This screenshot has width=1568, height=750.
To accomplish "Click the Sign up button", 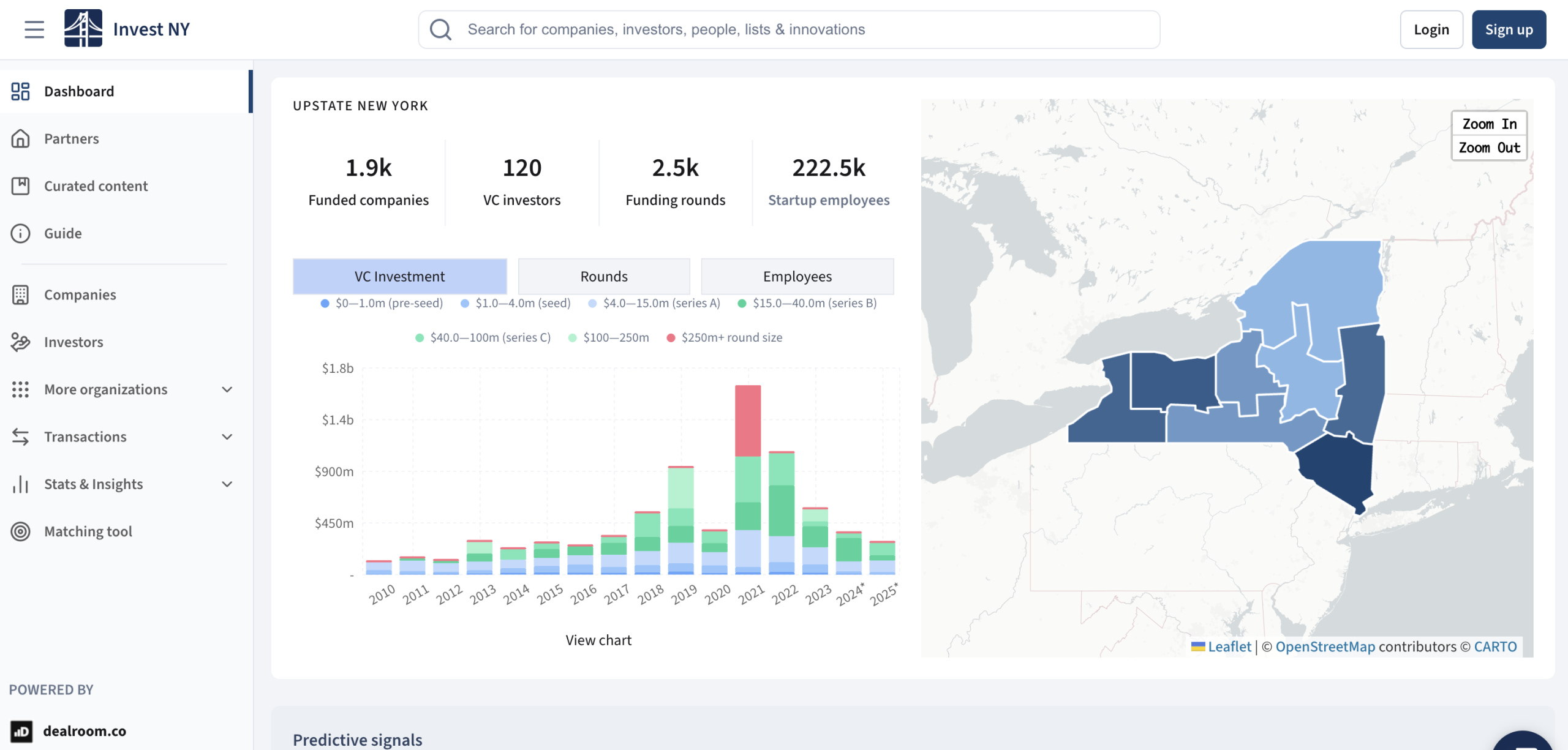I will pyautogui.click(x=1509, y=29).
